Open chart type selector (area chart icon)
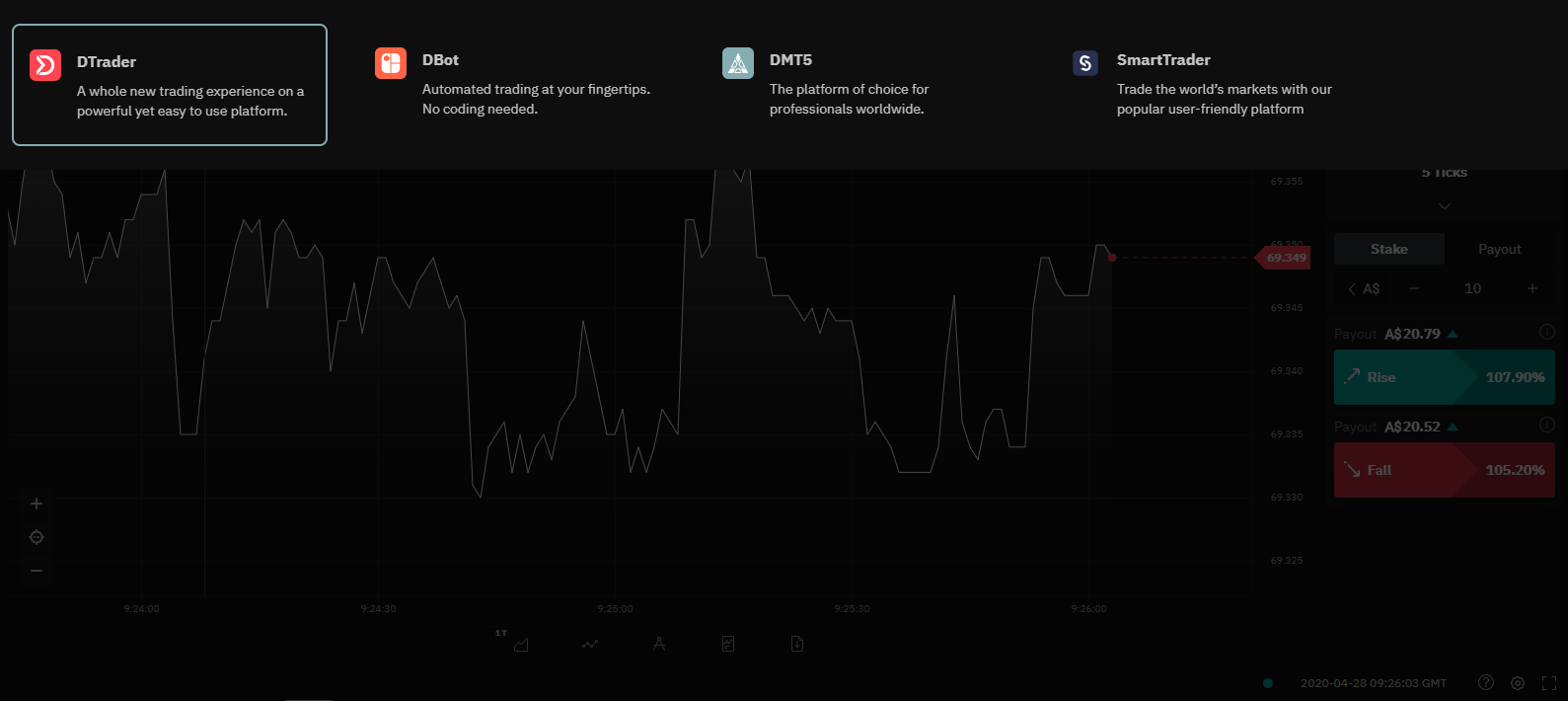The image size is (1568, 701). coord(520,645)
